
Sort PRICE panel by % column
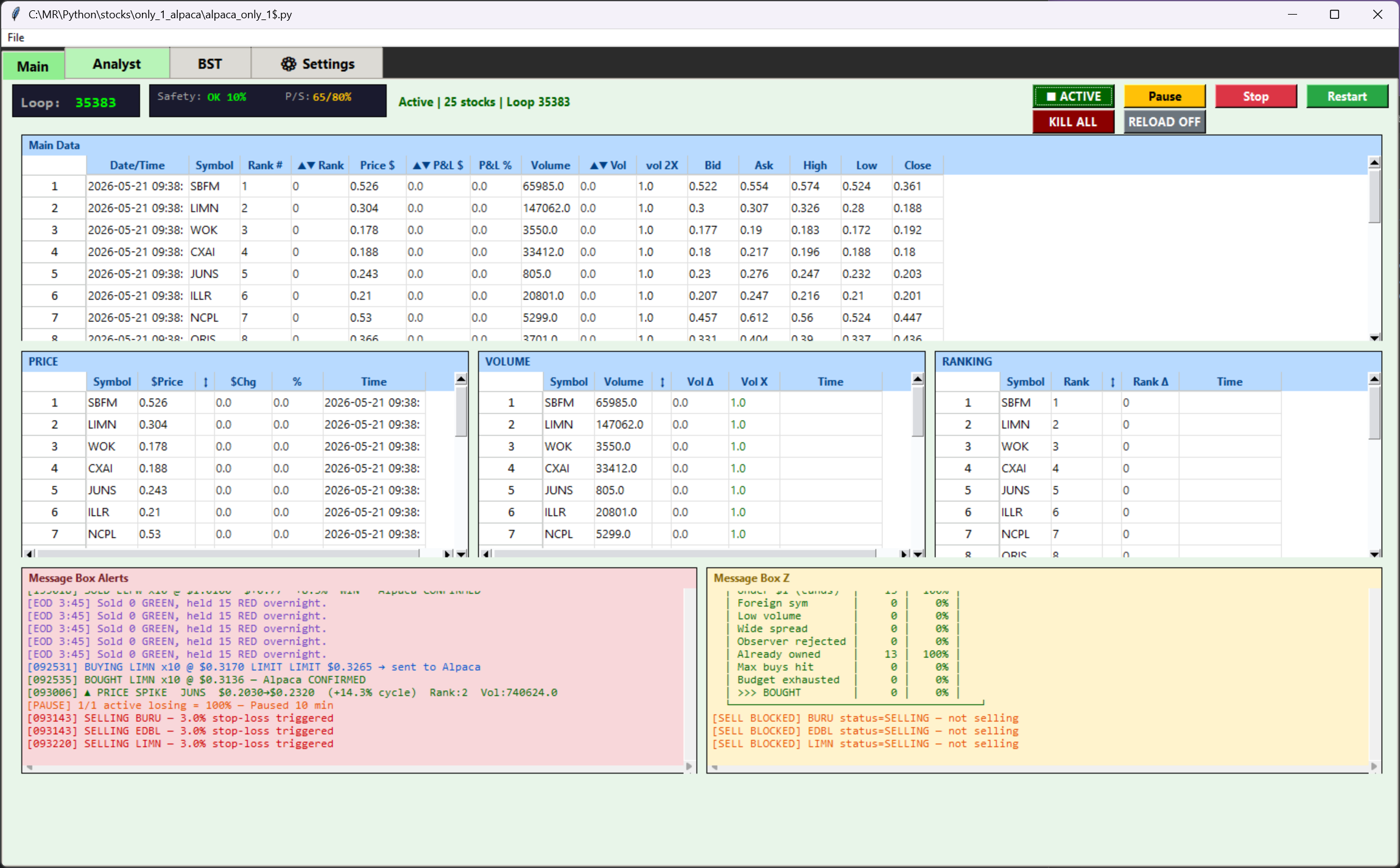pos(297,382)
